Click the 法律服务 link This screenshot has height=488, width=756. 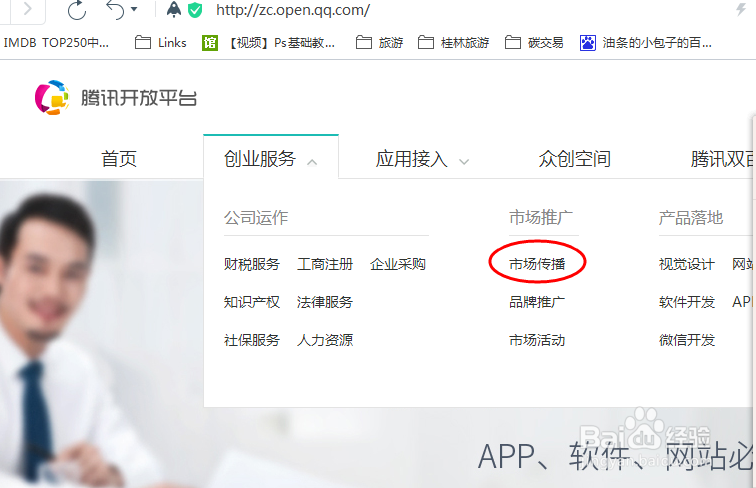tap(325, 302)
